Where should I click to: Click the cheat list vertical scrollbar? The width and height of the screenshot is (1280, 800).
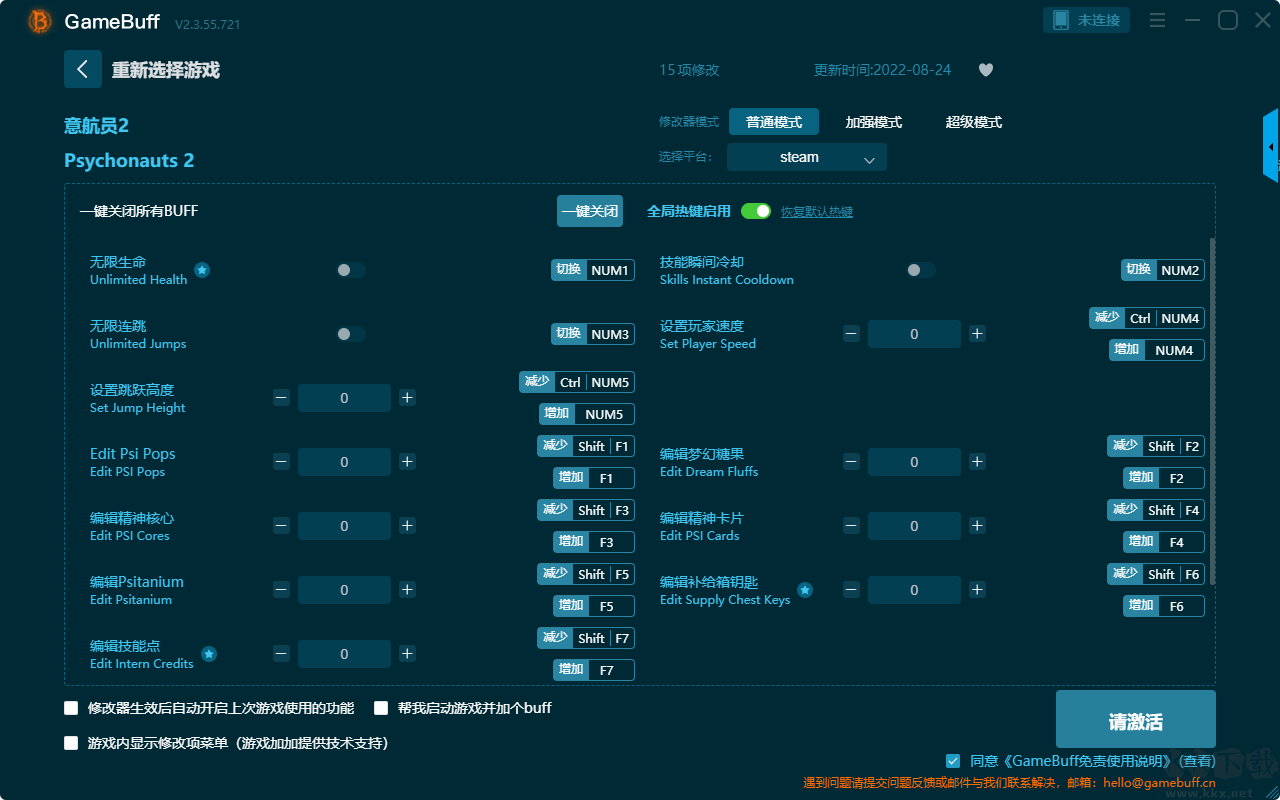(1213, 410)
